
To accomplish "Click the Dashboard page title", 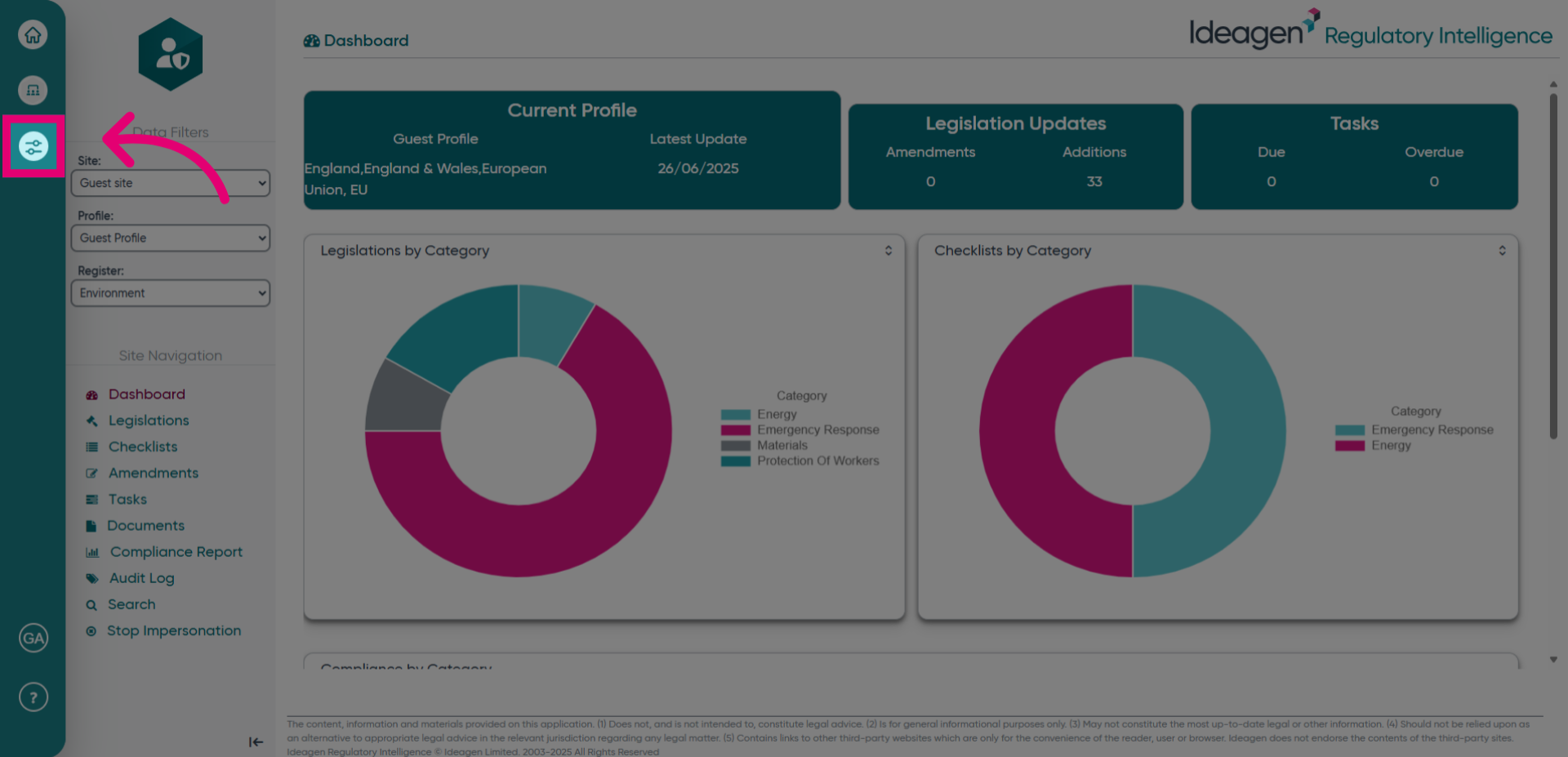I will pyautogui.click(x=366, y=41).
